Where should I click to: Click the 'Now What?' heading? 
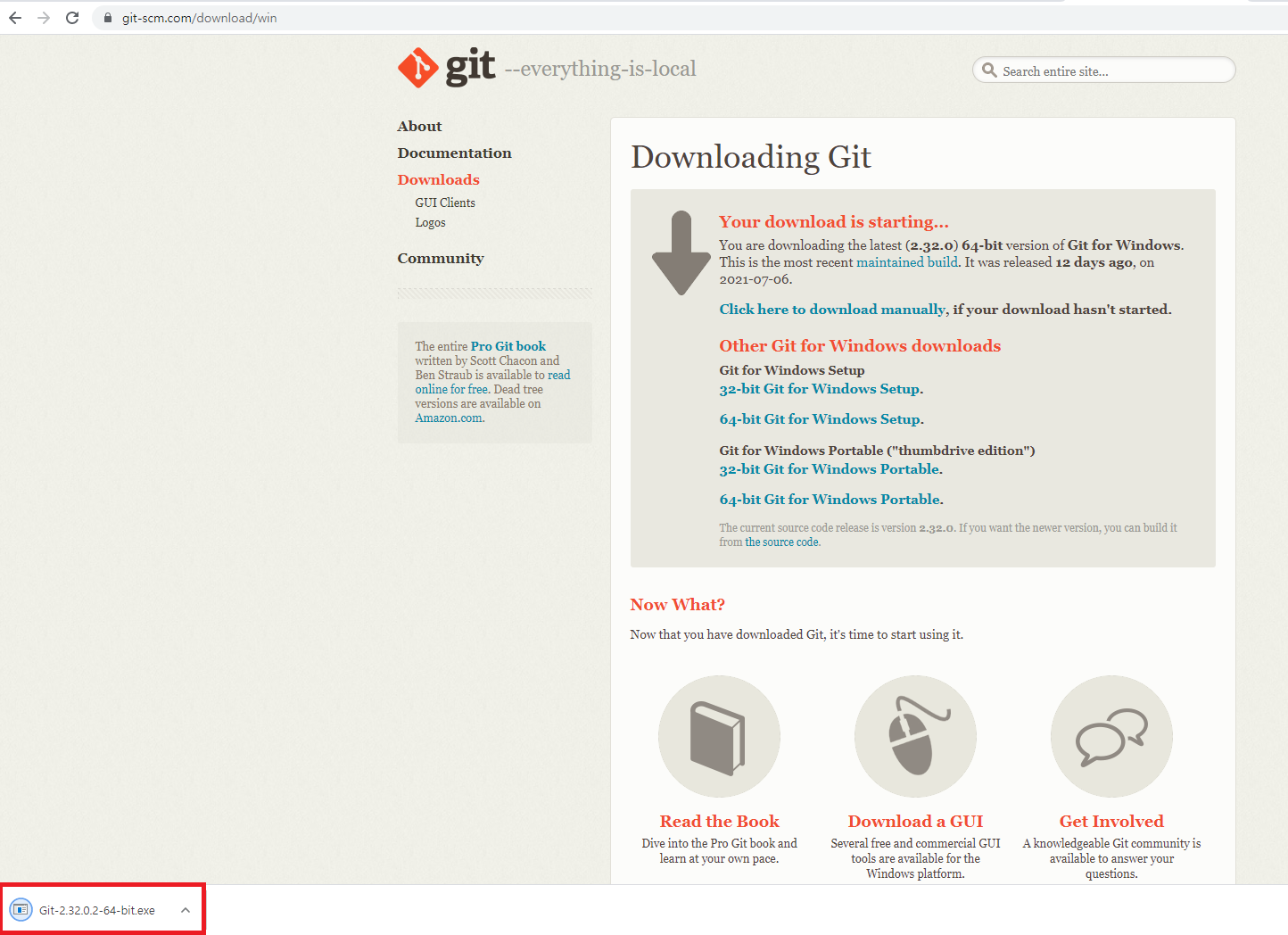677,605
